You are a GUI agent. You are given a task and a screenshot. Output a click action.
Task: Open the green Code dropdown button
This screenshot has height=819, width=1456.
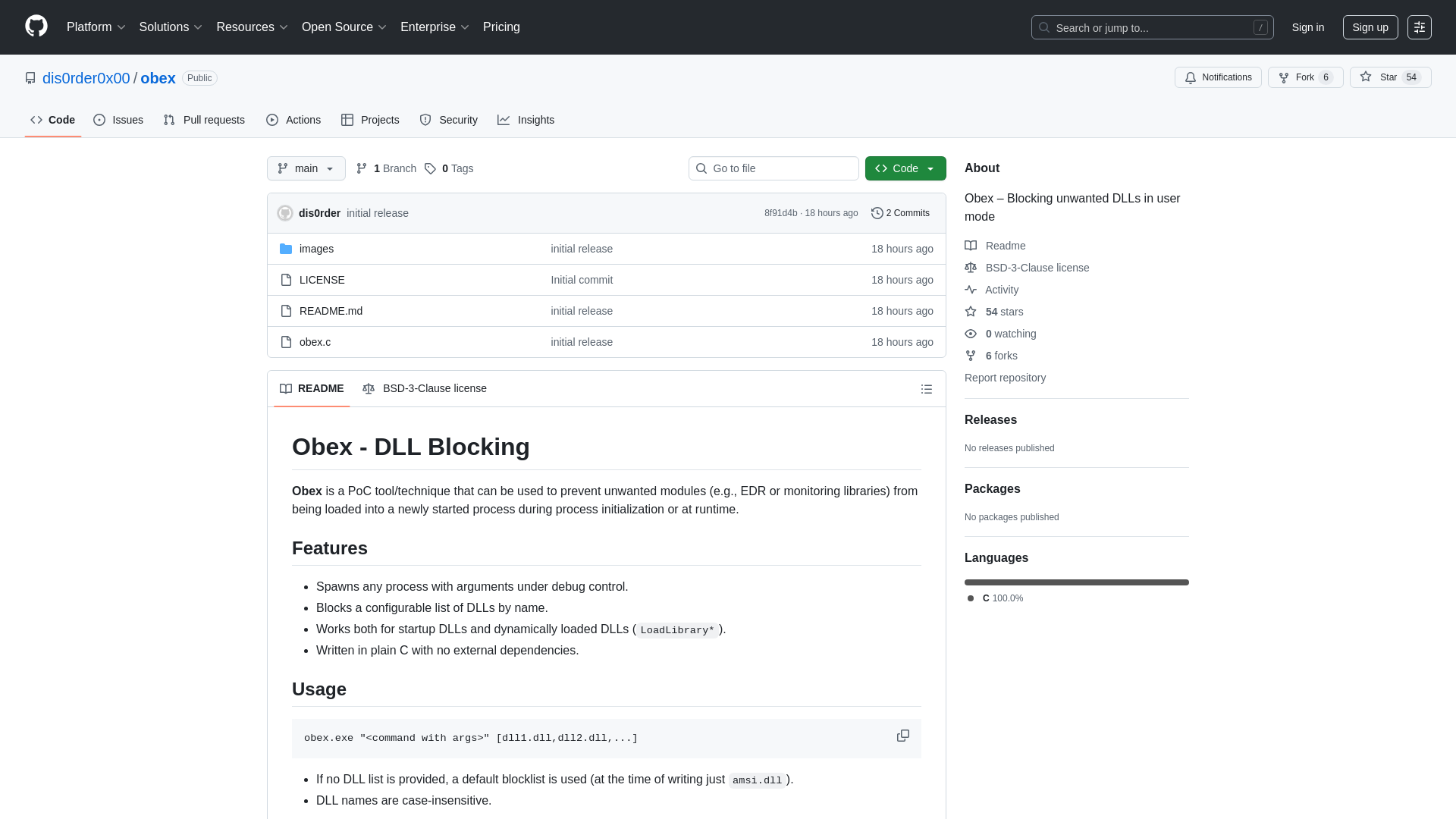coord(905,168)
